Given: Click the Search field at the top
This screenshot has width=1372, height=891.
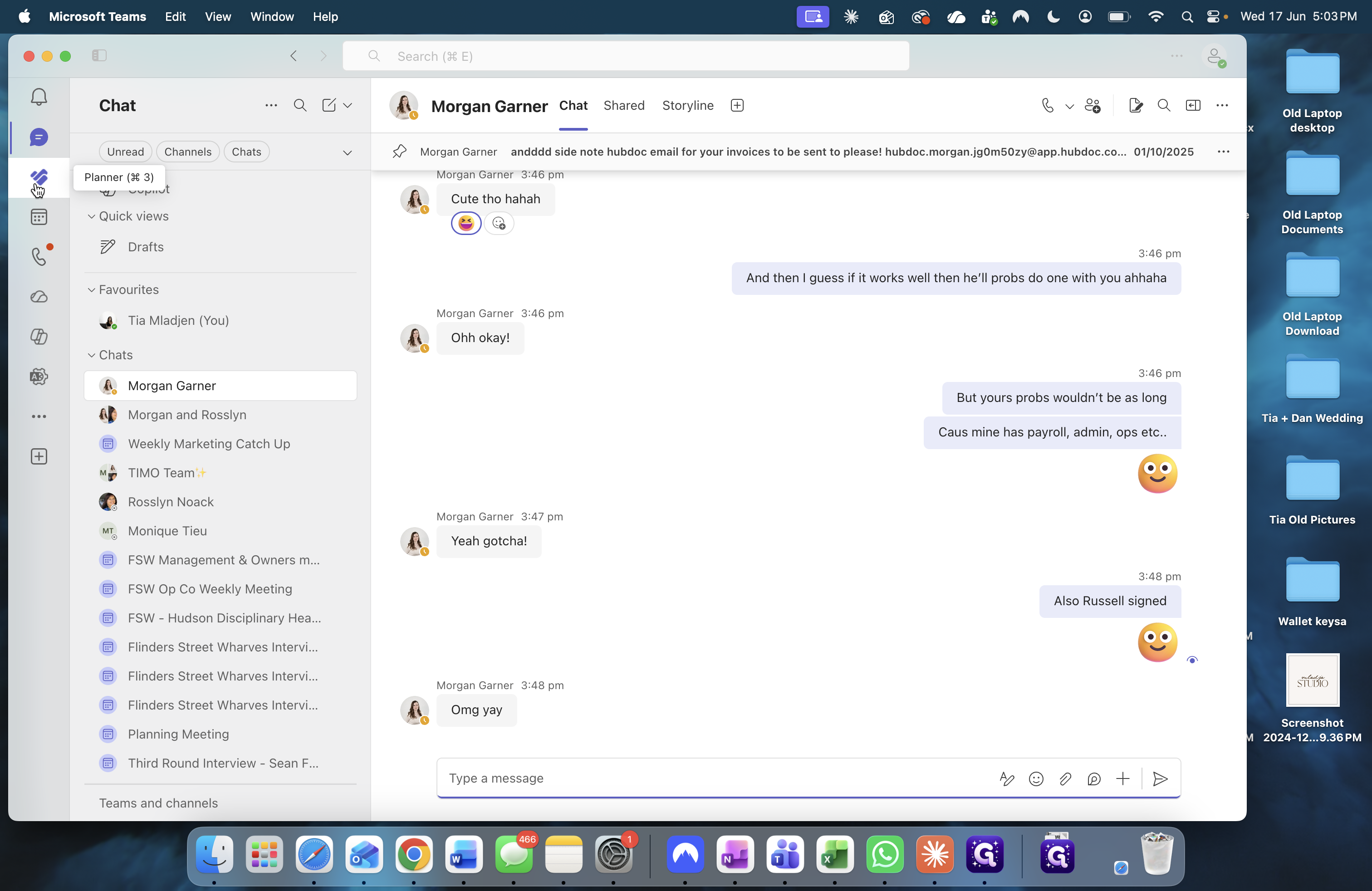Looking at the screenshot, I should point(626,56).
